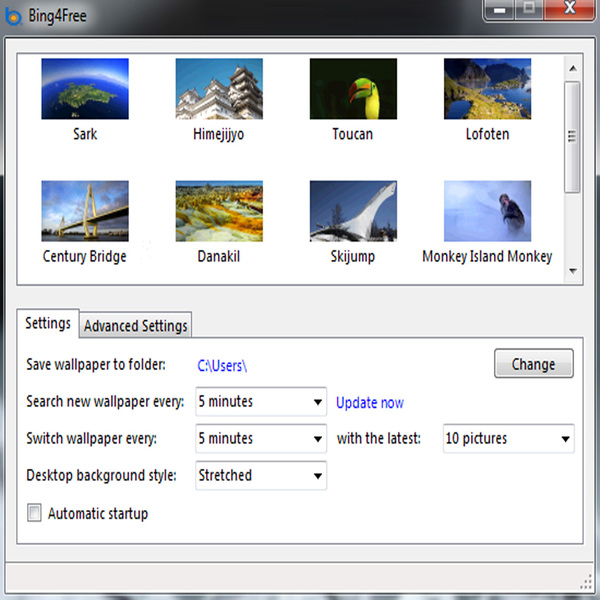Click the wallpaper list scroll up arrow

pyautogui.click(x=573, y=68)
